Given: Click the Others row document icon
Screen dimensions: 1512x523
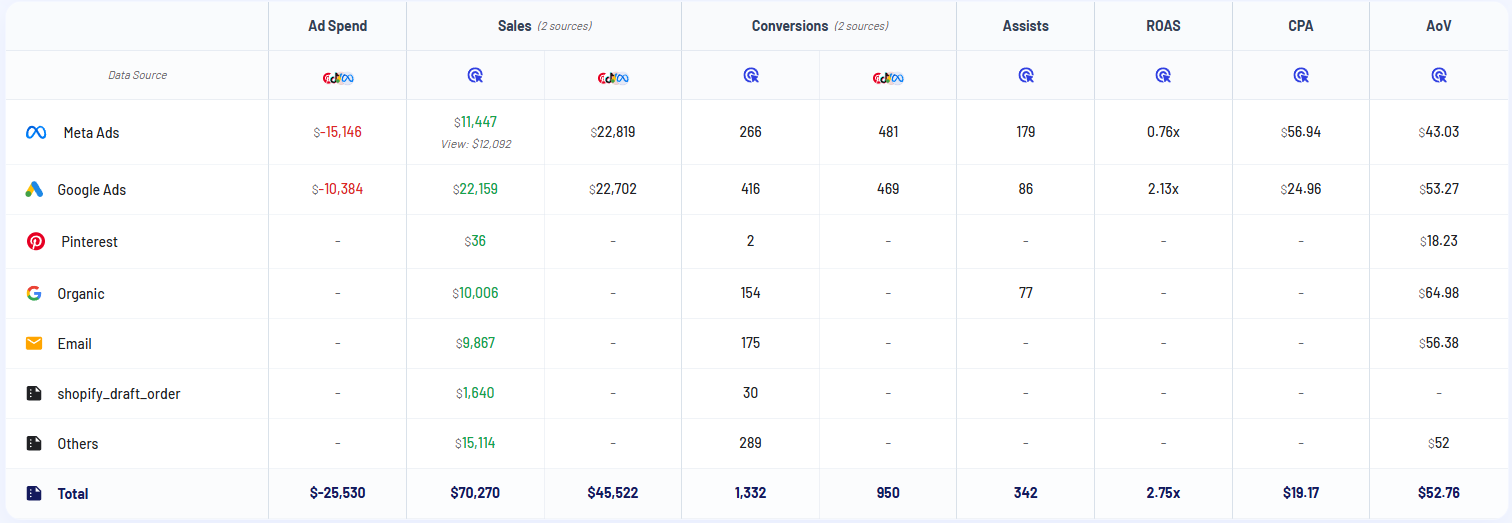Looking at the screenshot, I should click(x=34, y=443).
